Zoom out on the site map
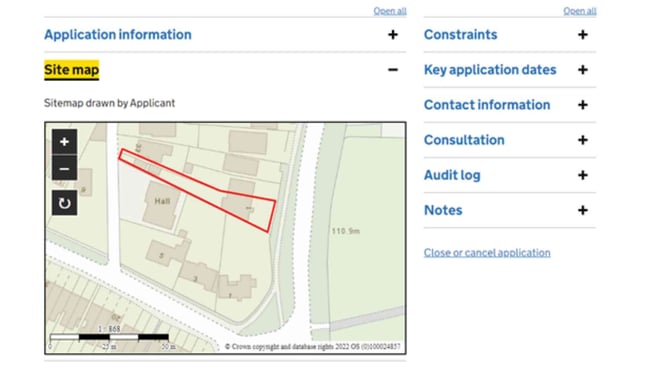 64,168
